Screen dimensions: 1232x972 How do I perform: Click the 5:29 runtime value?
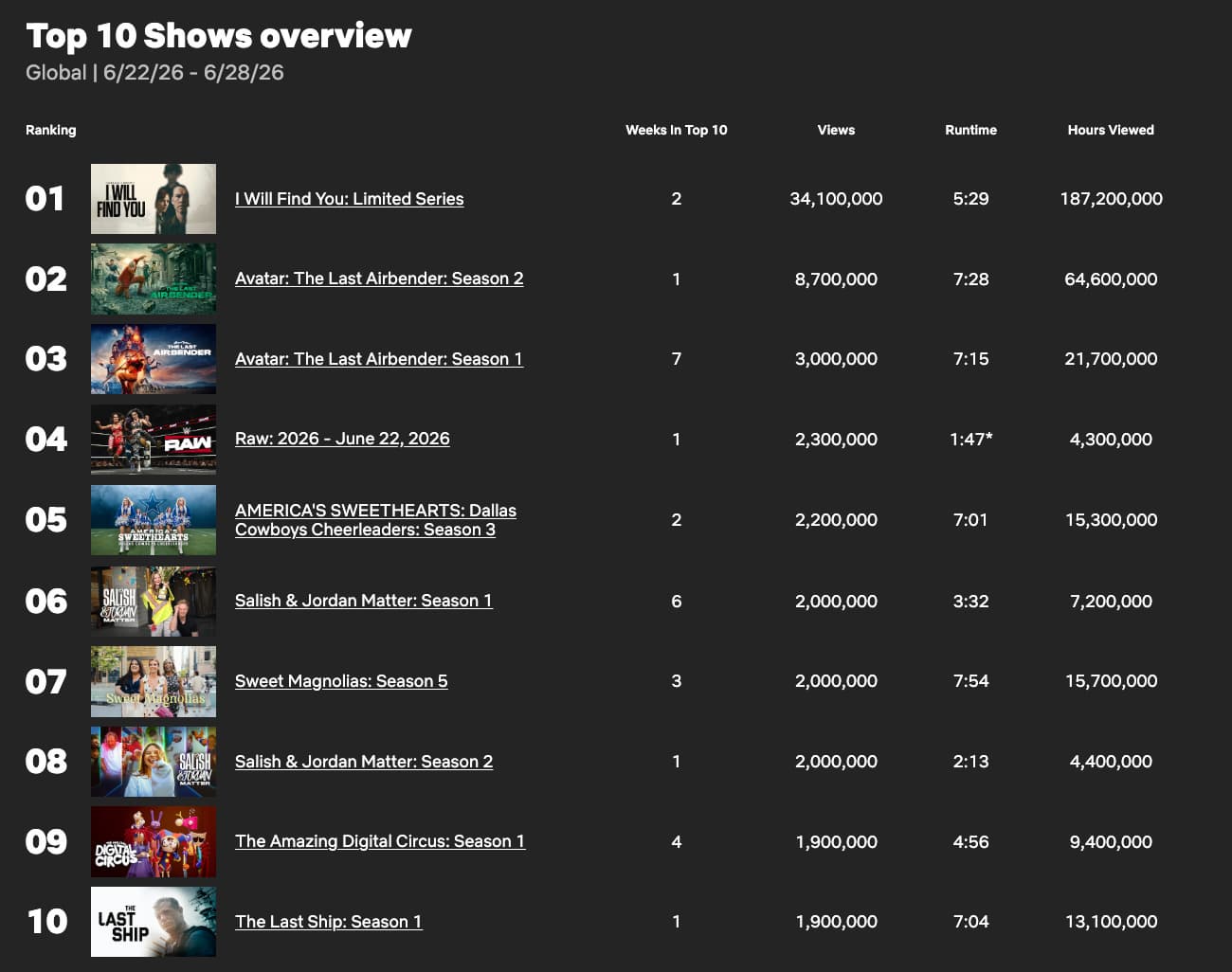tap(970, 199)
